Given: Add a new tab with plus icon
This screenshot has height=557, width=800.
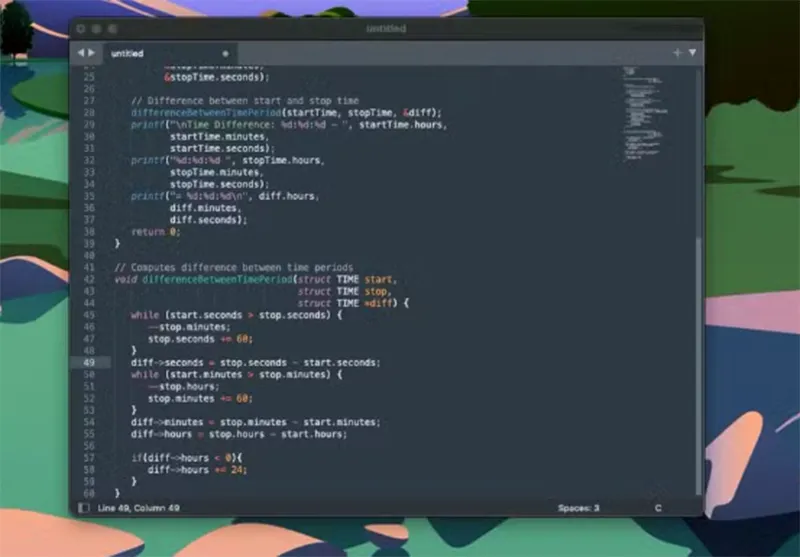Looking at the screenshot, I should click(x=677, y=52).
